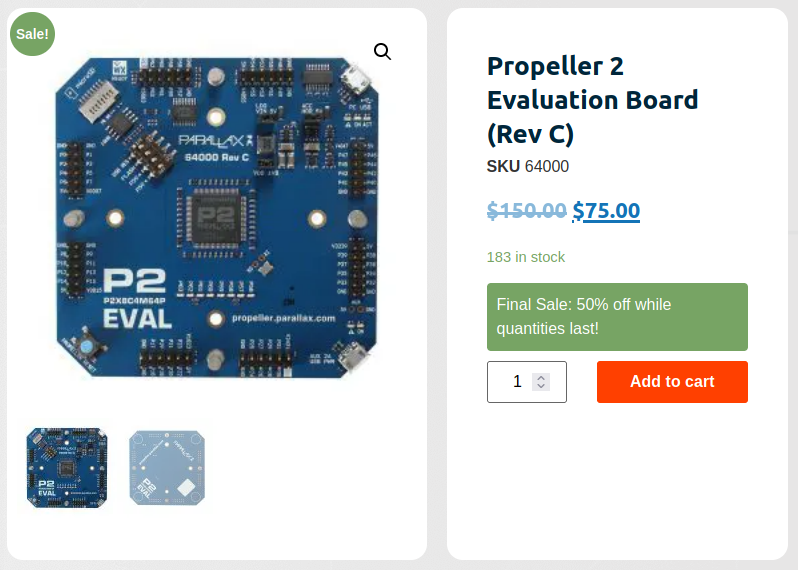Click the Propeller 2 Evaluation Board title
This screenshot has height=570, width=798.
coord(592,99)
